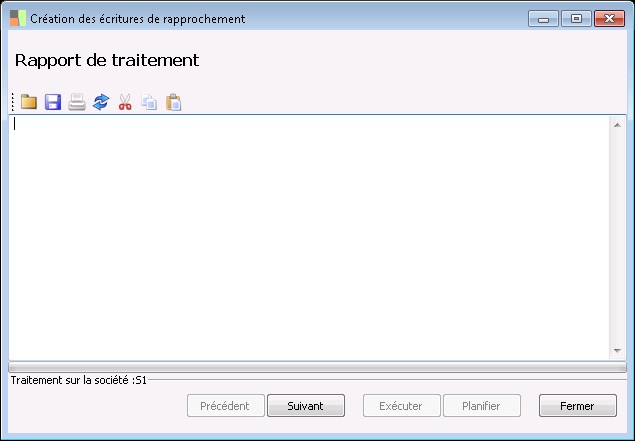Click the scrollbar up arrow in report
This screenshot has width=635, height=441.
click(x=617, y=125)
